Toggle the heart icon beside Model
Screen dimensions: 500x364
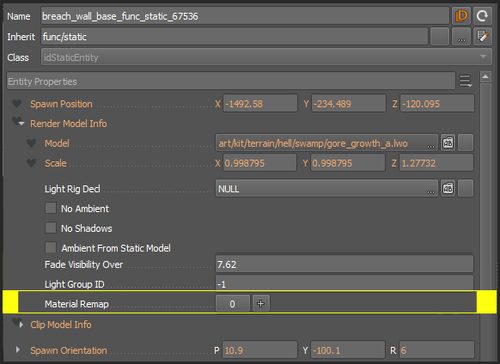31,143
